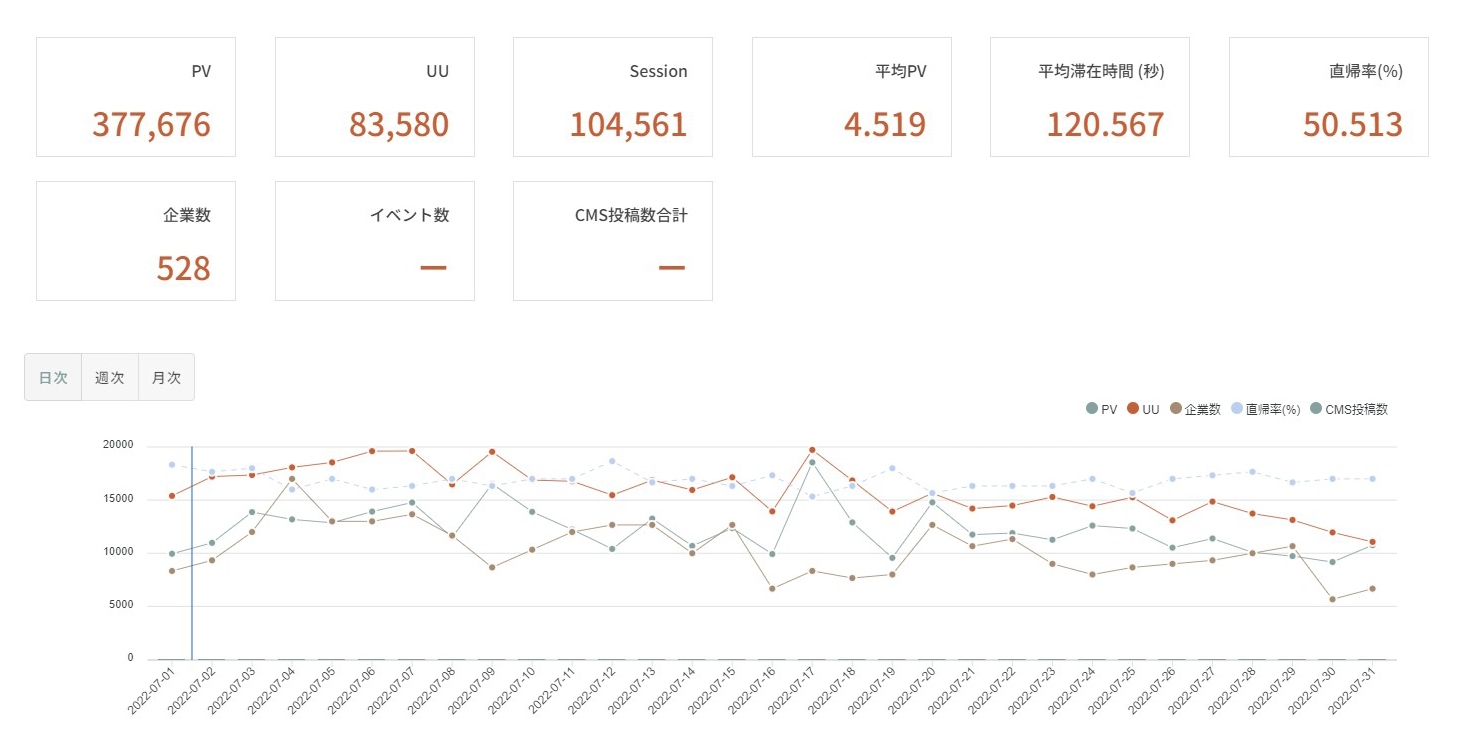
Task: Click the 直帰率 data point on 2022-07-01
Action: (x=172, y=465)
